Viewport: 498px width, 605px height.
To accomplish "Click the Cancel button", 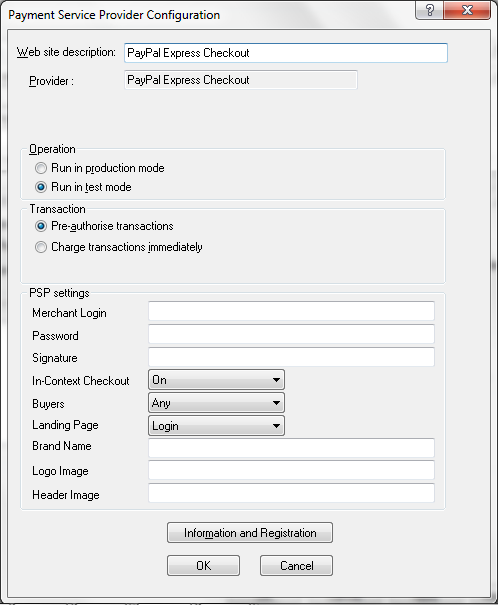I will point(296,566).
